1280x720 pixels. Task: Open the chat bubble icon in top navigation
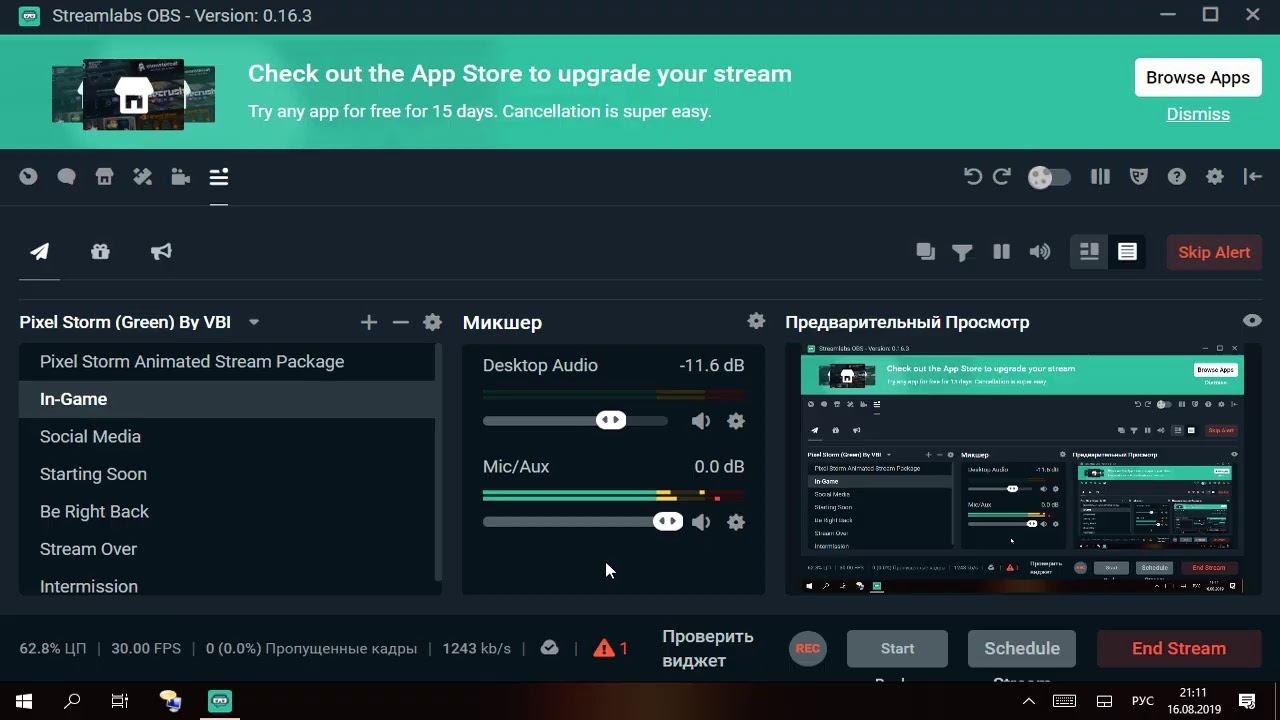pos(66,177)
